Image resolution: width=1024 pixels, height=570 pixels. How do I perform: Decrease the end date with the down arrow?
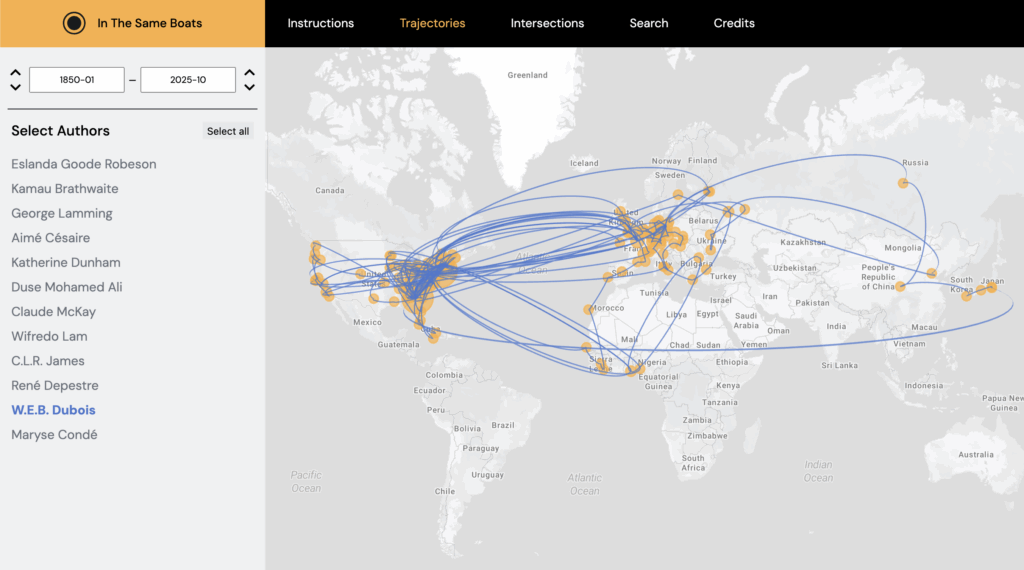[249, 87]
